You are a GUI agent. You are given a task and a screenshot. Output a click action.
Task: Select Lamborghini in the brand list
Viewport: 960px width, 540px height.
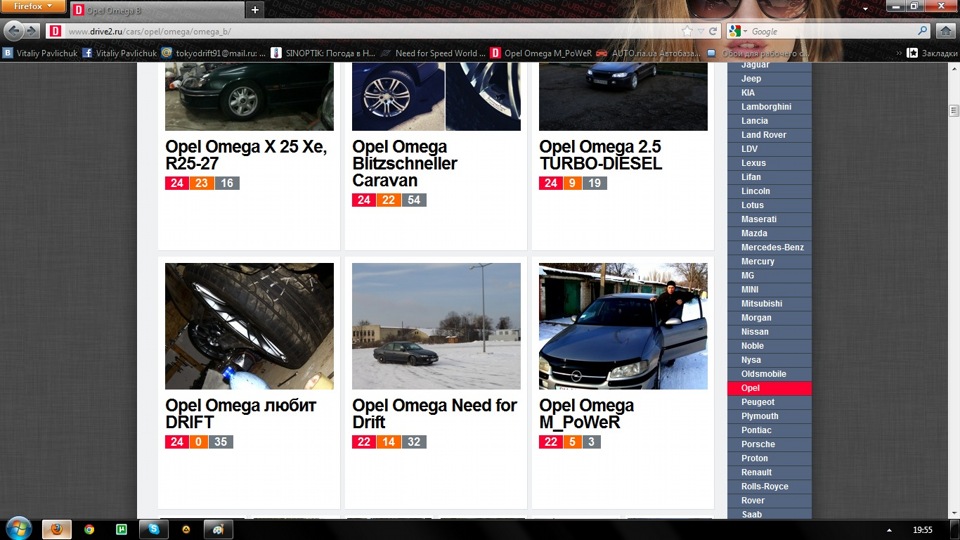770,107
